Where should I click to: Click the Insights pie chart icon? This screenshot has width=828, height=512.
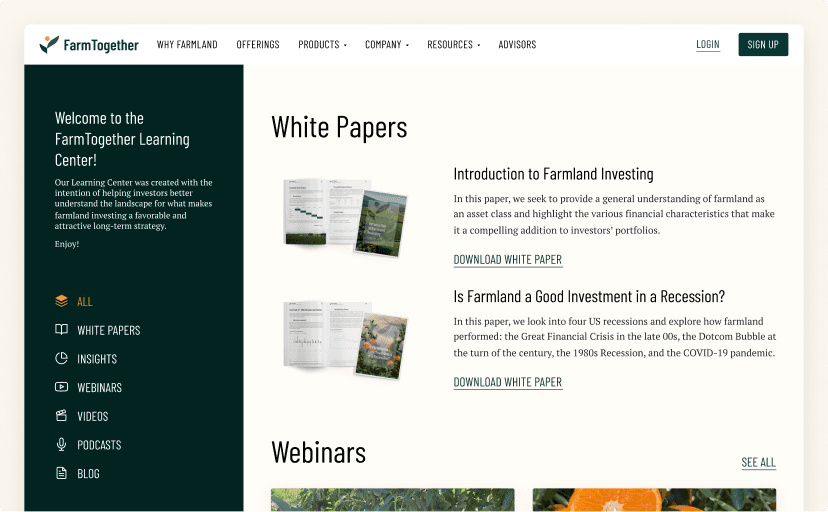pyautogui.click(x=61, y=358)
